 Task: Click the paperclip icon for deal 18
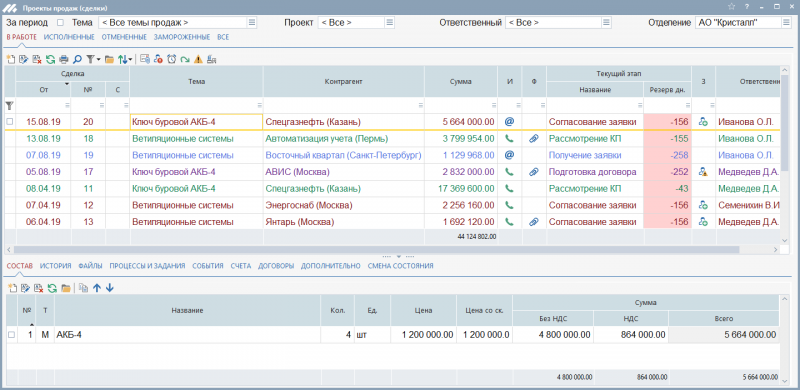[x=534, y=138]
